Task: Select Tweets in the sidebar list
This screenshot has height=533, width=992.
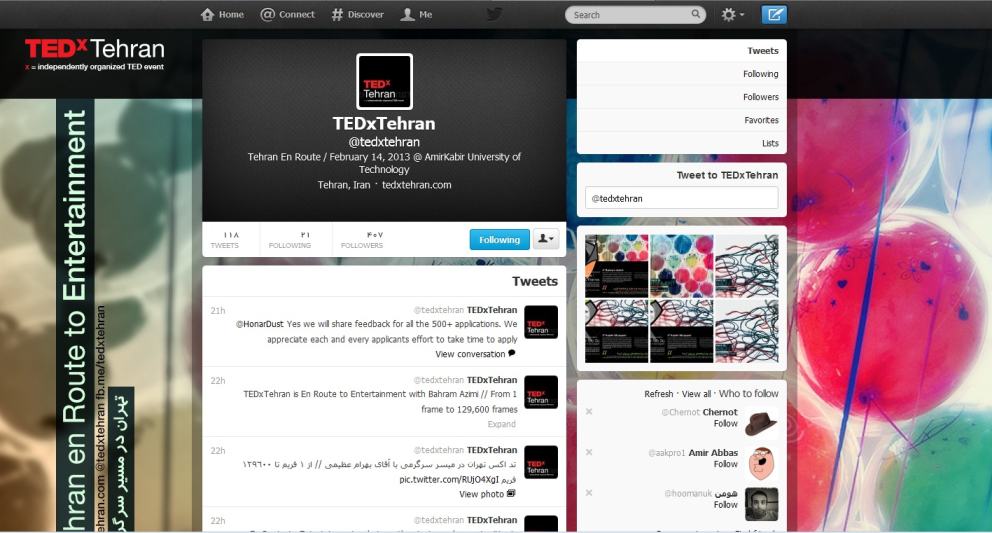Action: tap(682, 51)
